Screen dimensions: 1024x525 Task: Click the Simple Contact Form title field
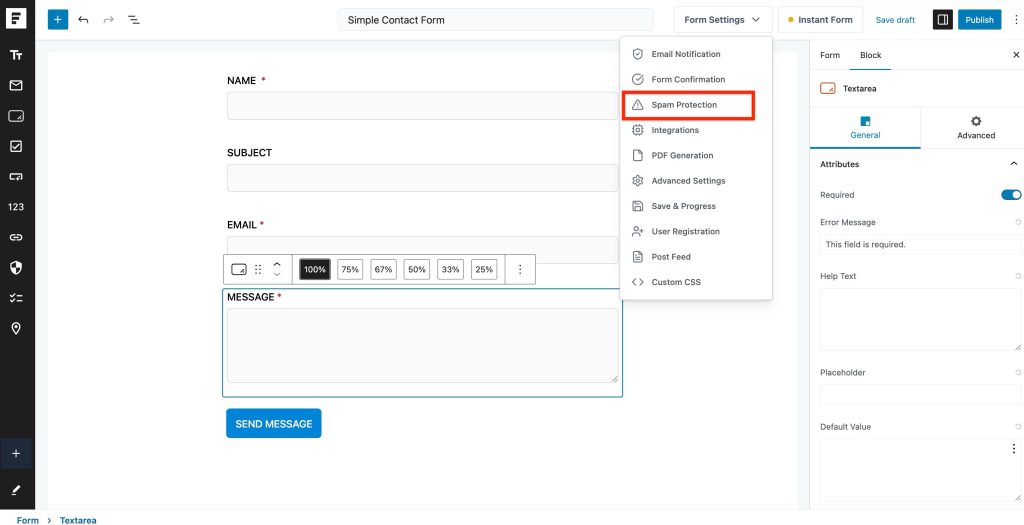click(495, 20)
